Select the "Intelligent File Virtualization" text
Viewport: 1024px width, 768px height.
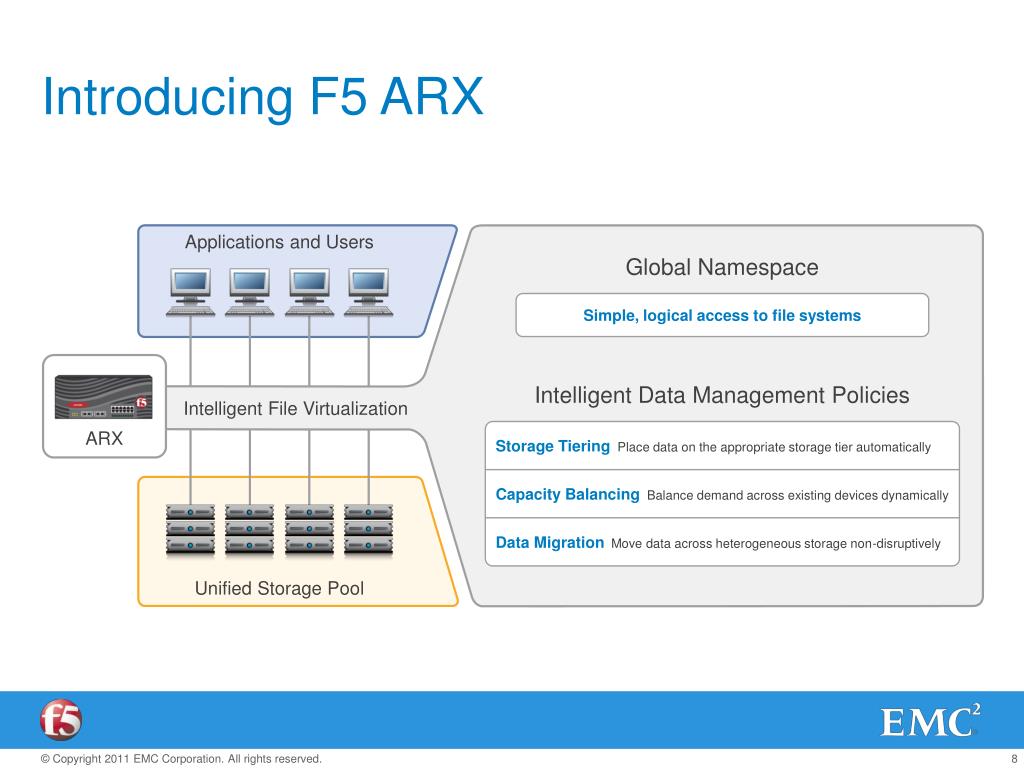point(295,409)
